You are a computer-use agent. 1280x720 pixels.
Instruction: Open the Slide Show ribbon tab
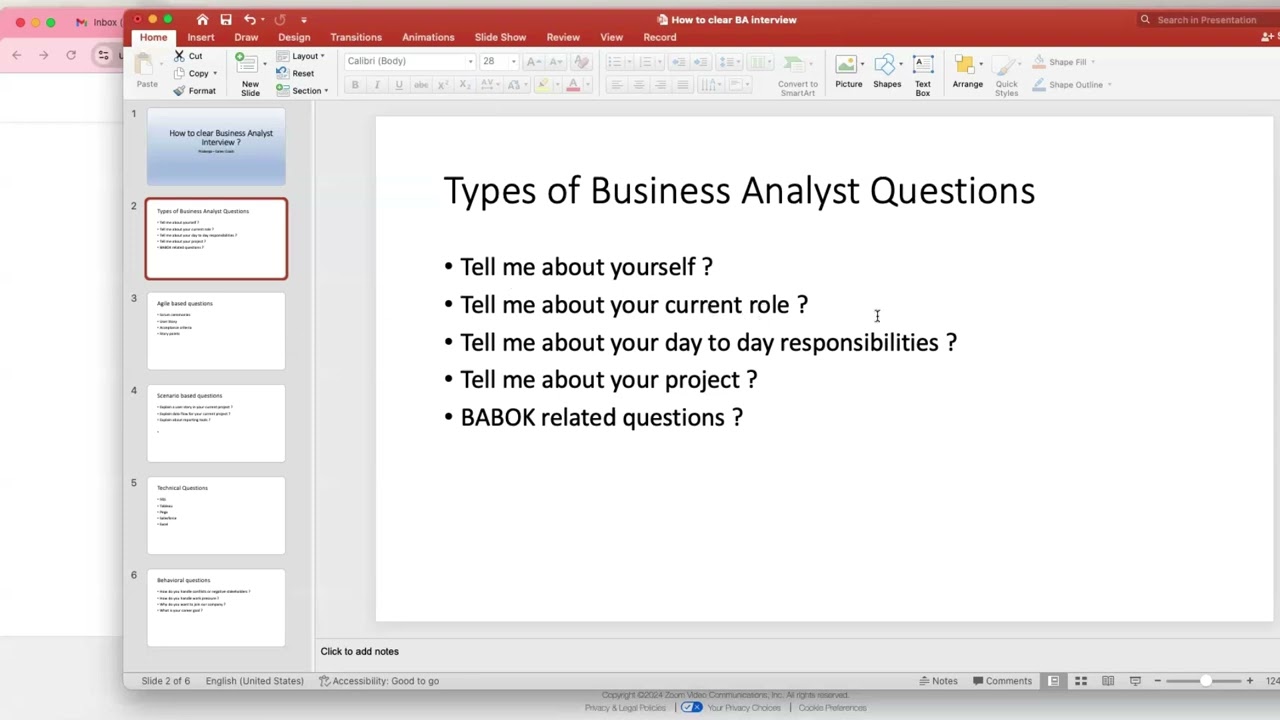(x=500, y=37)
